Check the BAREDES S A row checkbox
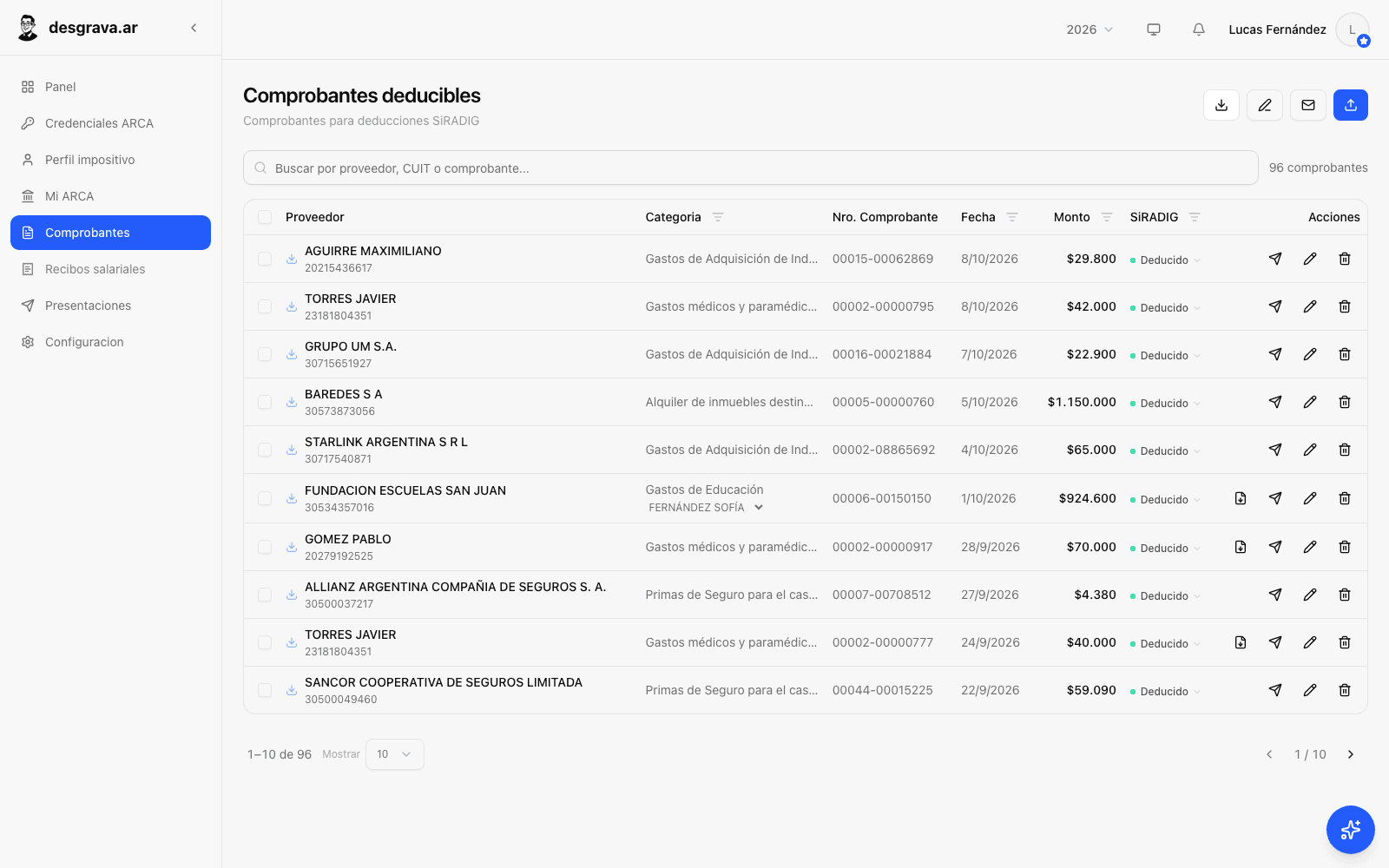Viewport: 1389px width, 868px height. click(x=265, y=402)
